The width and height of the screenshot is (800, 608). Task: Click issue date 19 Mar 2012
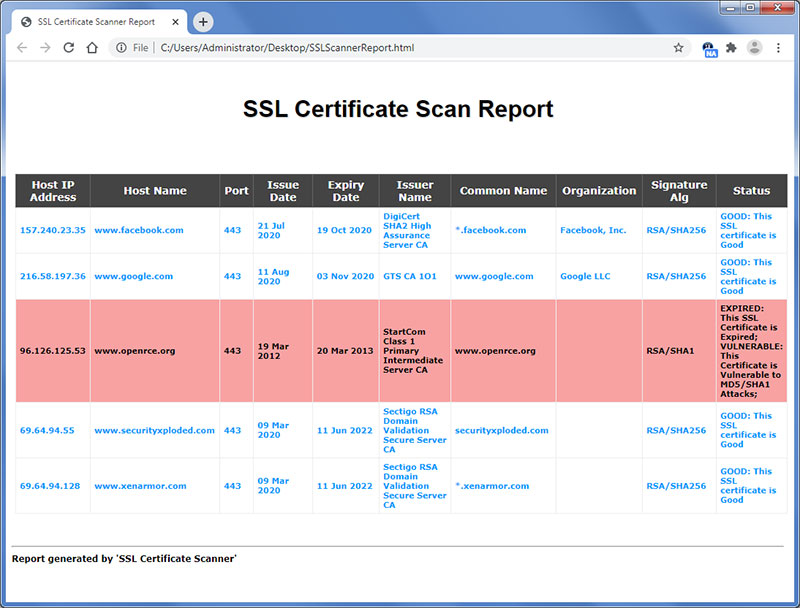(273, 351)
